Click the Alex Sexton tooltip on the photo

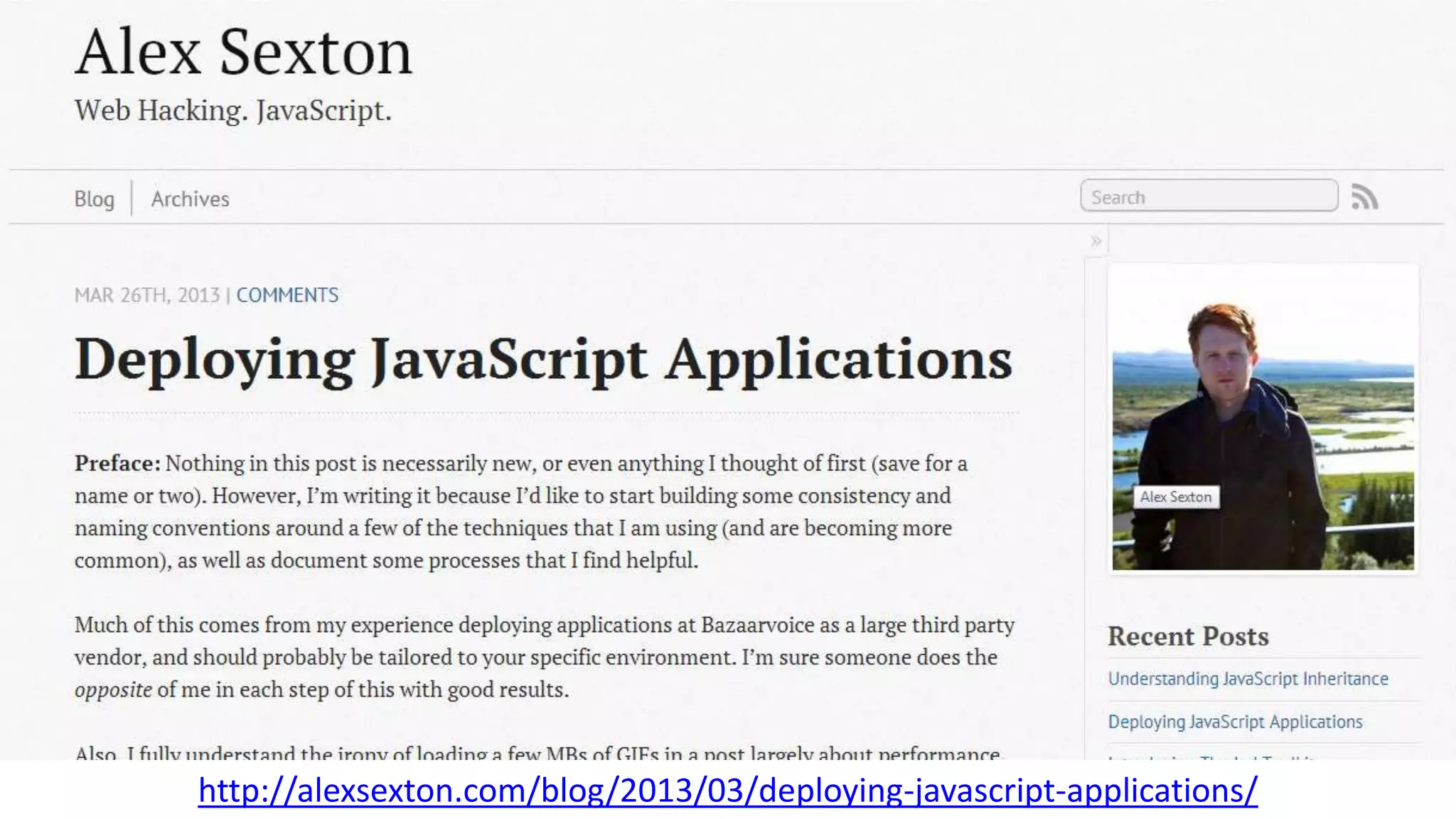pyautogui.click(x=1176, y=497)
